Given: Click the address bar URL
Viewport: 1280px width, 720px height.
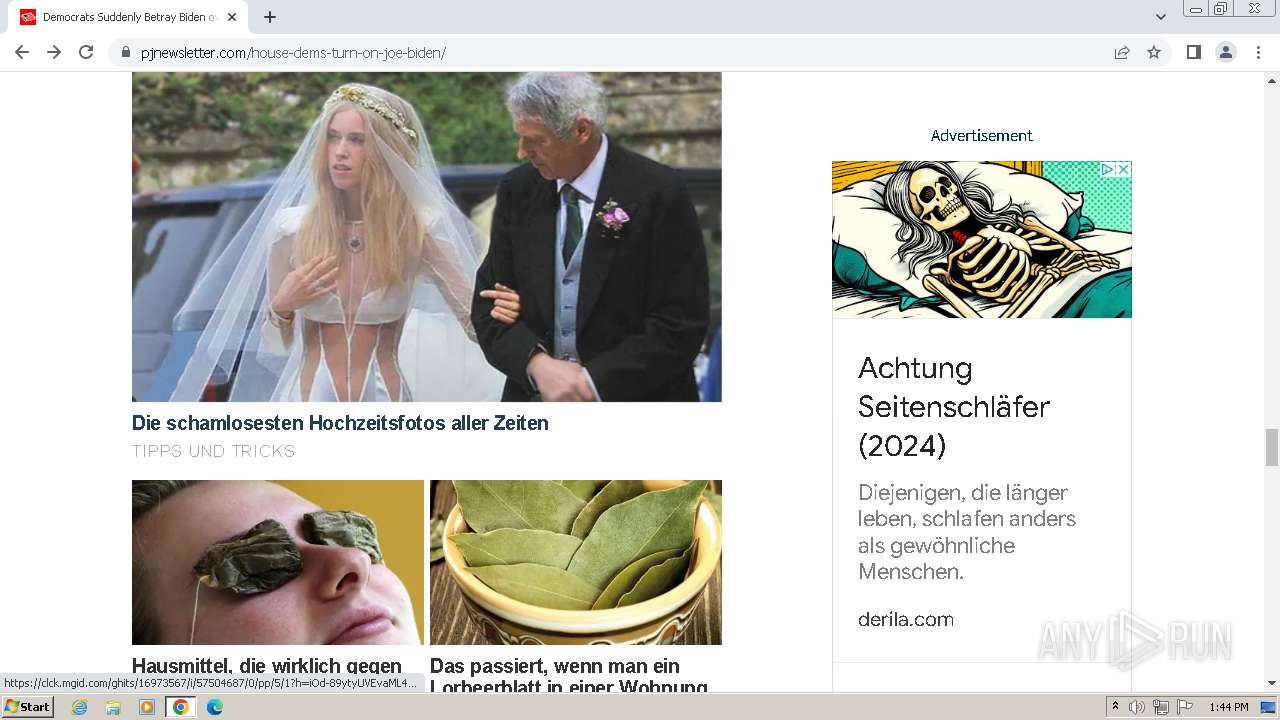Looking at the screenshot, I should point(293,53).
